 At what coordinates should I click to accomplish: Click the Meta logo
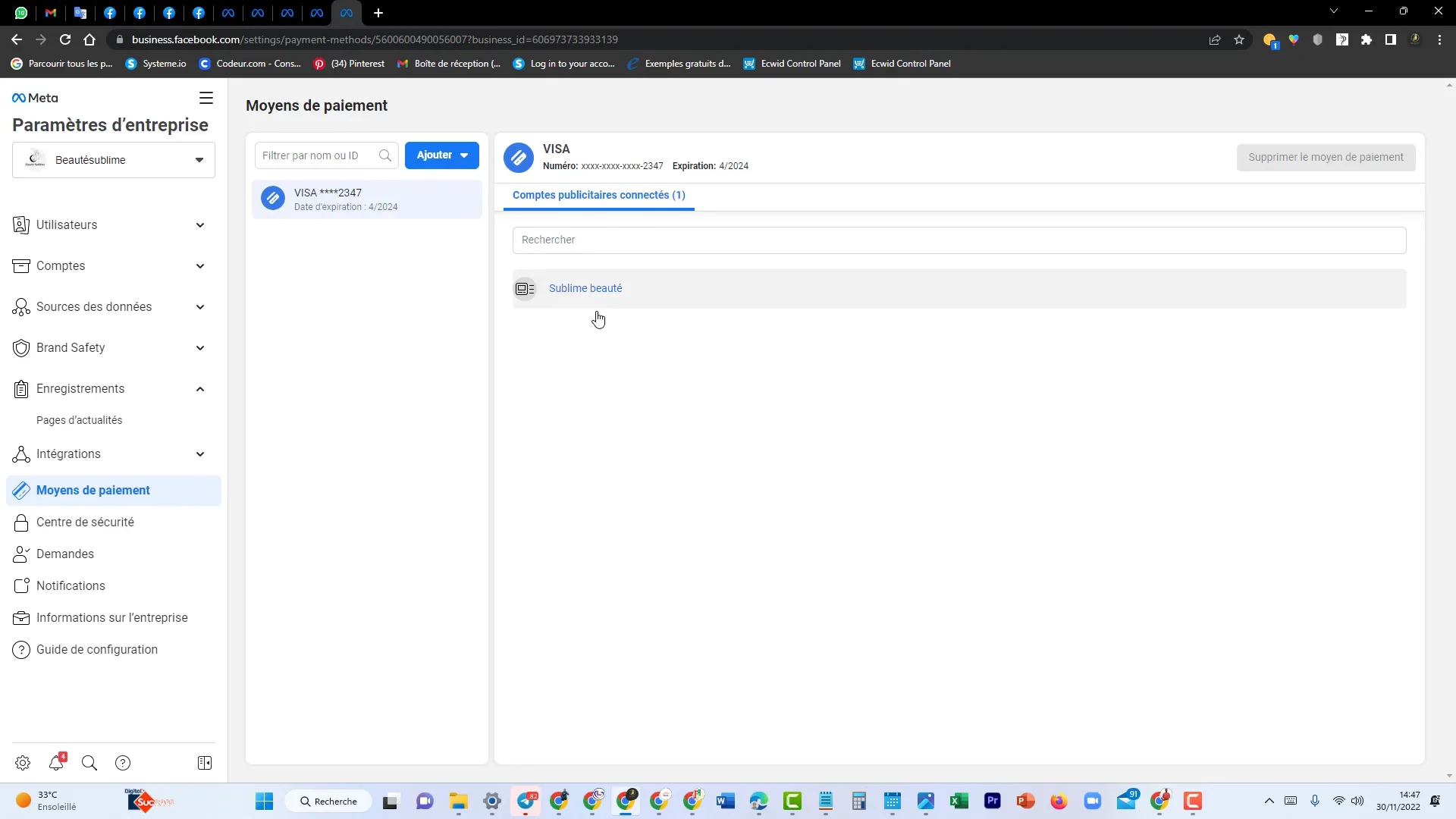(35, 98)
